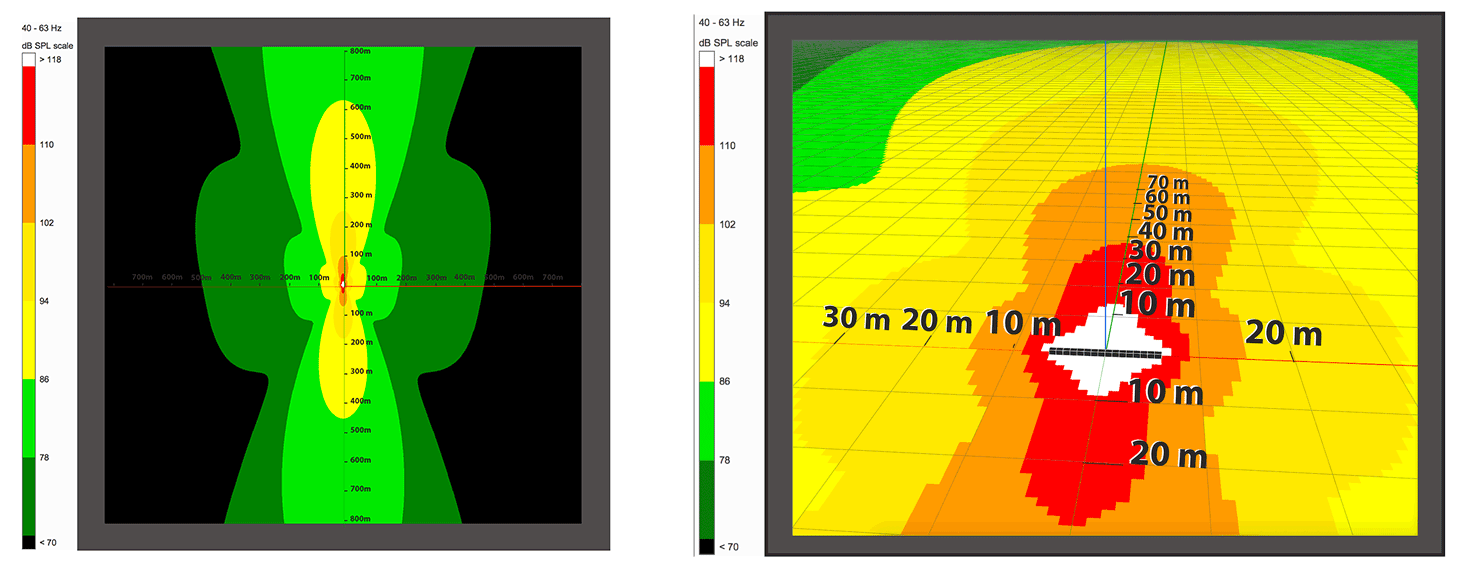Click the white >118 swatch in left legend
The height and width of the screenshot is (571, 1465).
(x=28, y=59)
